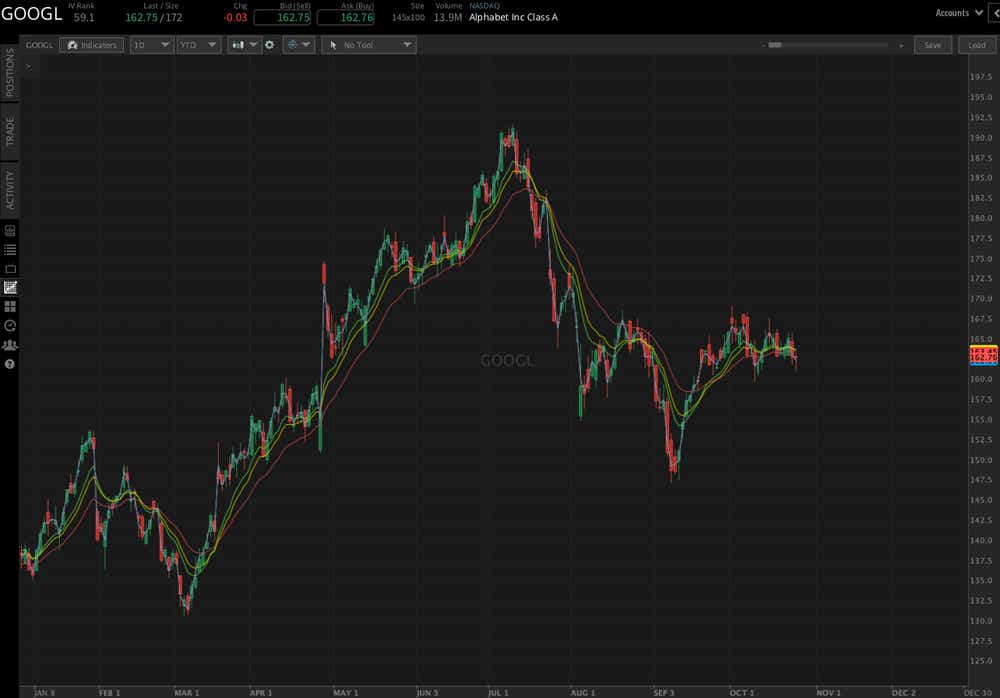The height and width of the screenshot is (698, 1000).
Task: Click the Bid (Sell) price 162.75
Action: click(283, 17)
